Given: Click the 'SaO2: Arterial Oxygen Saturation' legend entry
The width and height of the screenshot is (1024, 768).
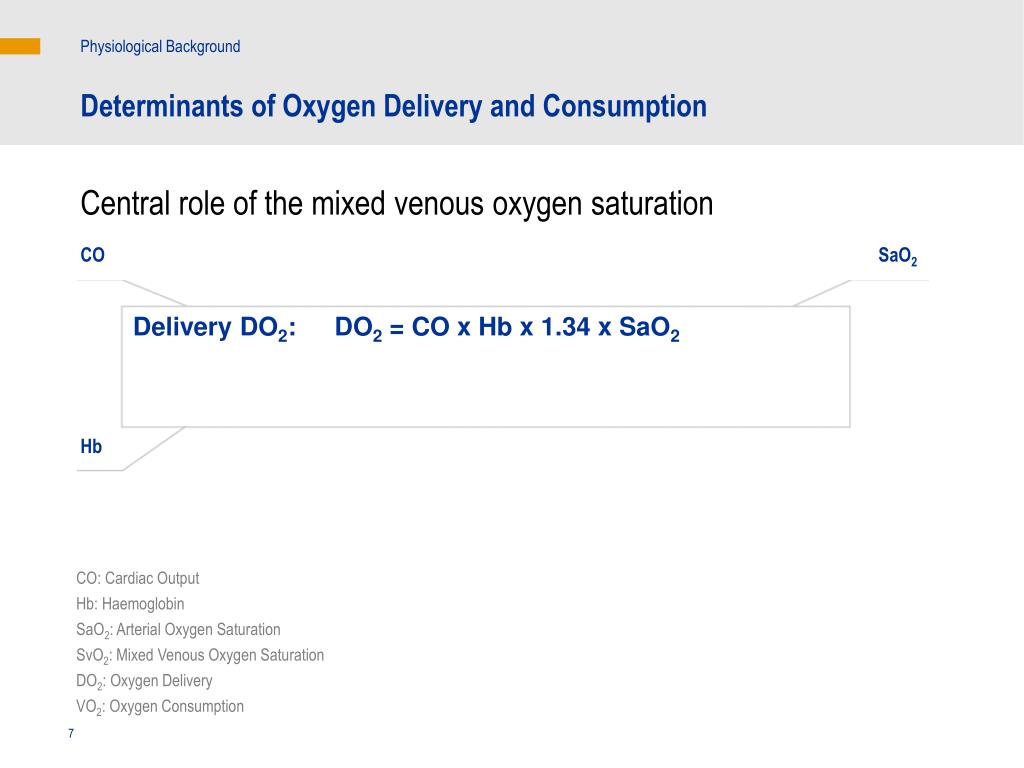Looking at the screenshot, I should pyautogui.click(x=178, y=630).
